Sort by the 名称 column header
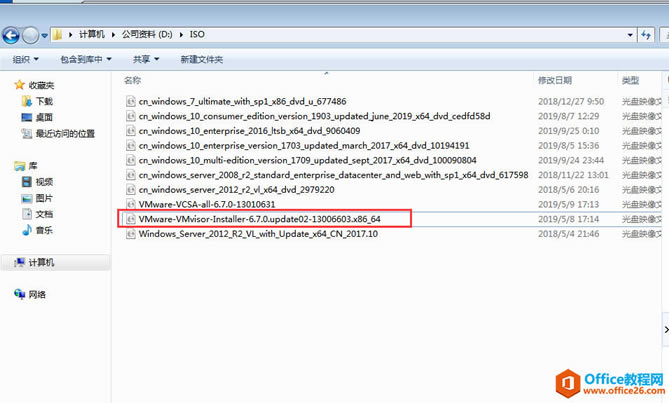This screenshot has width=669, height=403. tap(132, 80)
